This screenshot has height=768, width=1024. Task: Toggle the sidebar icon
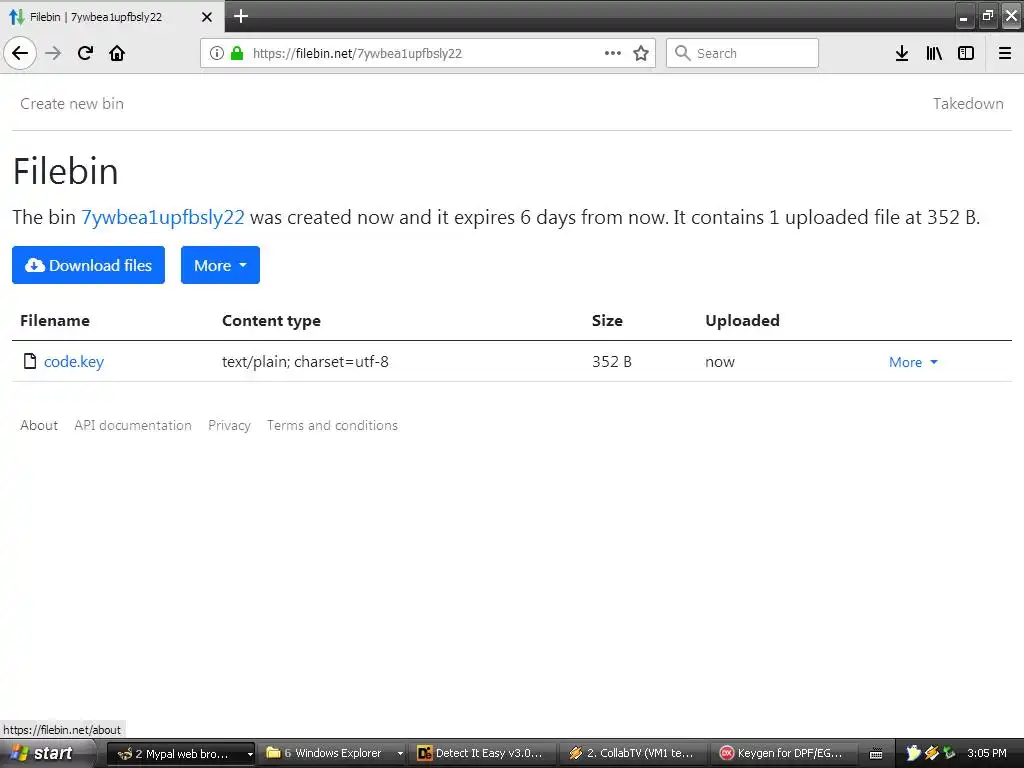pos(966,53)
